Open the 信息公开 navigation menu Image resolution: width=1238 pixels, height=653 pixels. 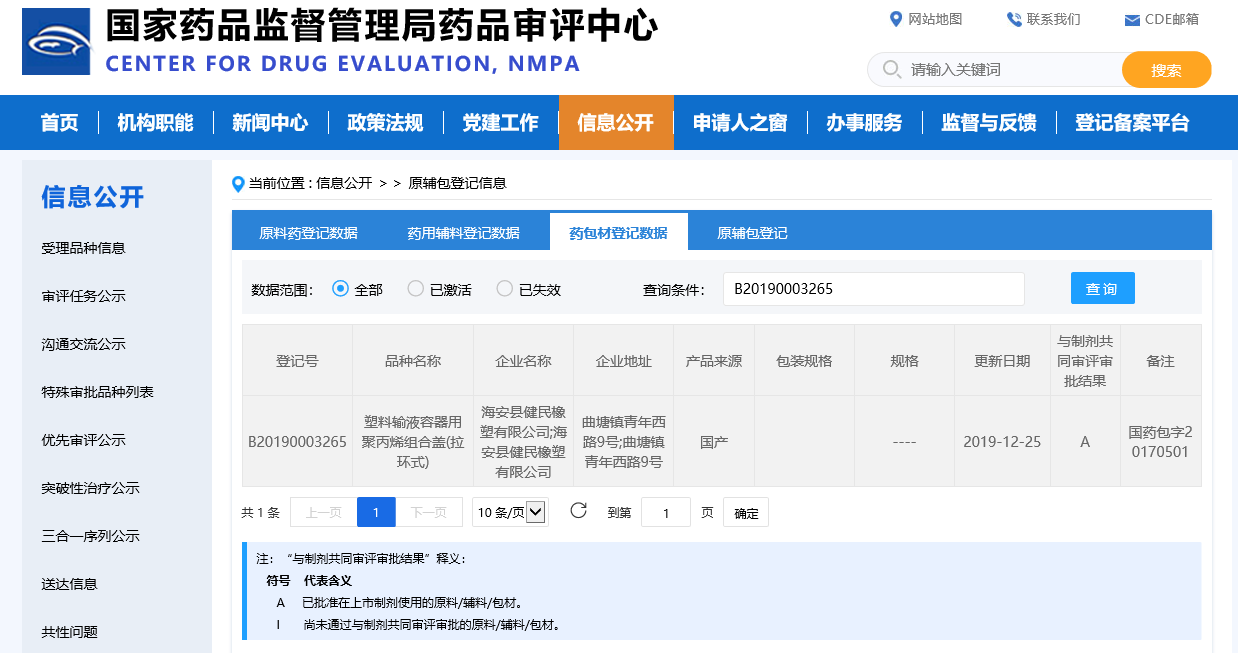coord(615,123)
